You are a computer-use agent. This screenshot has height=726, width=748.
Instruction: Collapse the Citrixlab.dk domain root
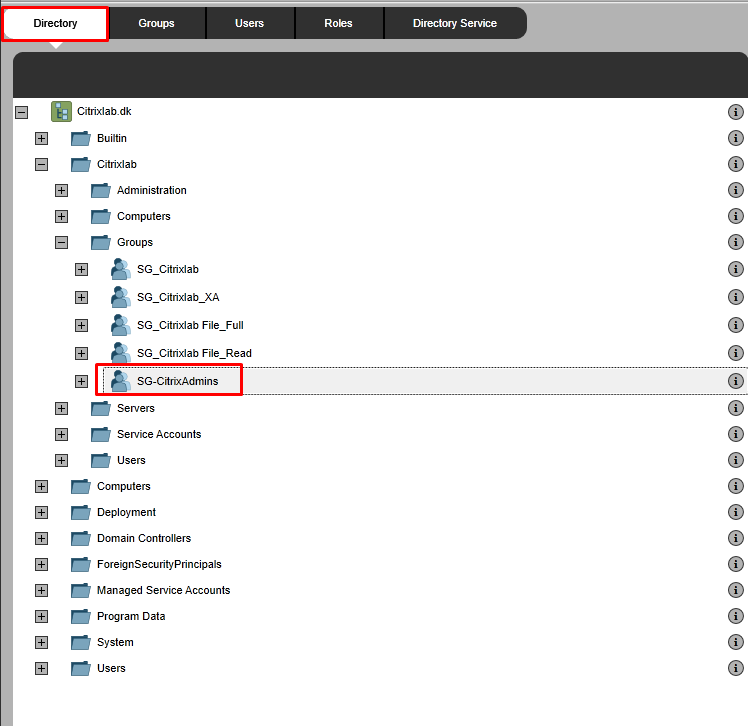21,112
